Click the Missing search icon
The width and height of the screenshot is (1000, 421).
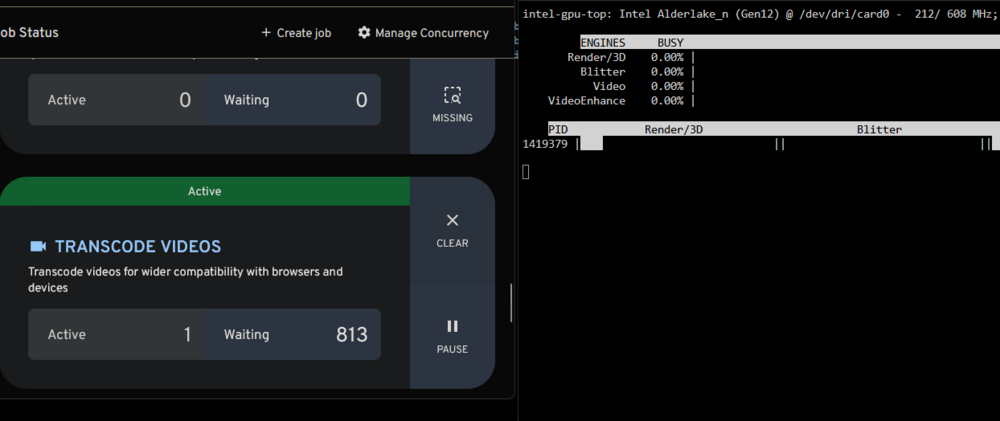[x=452, y=96]
